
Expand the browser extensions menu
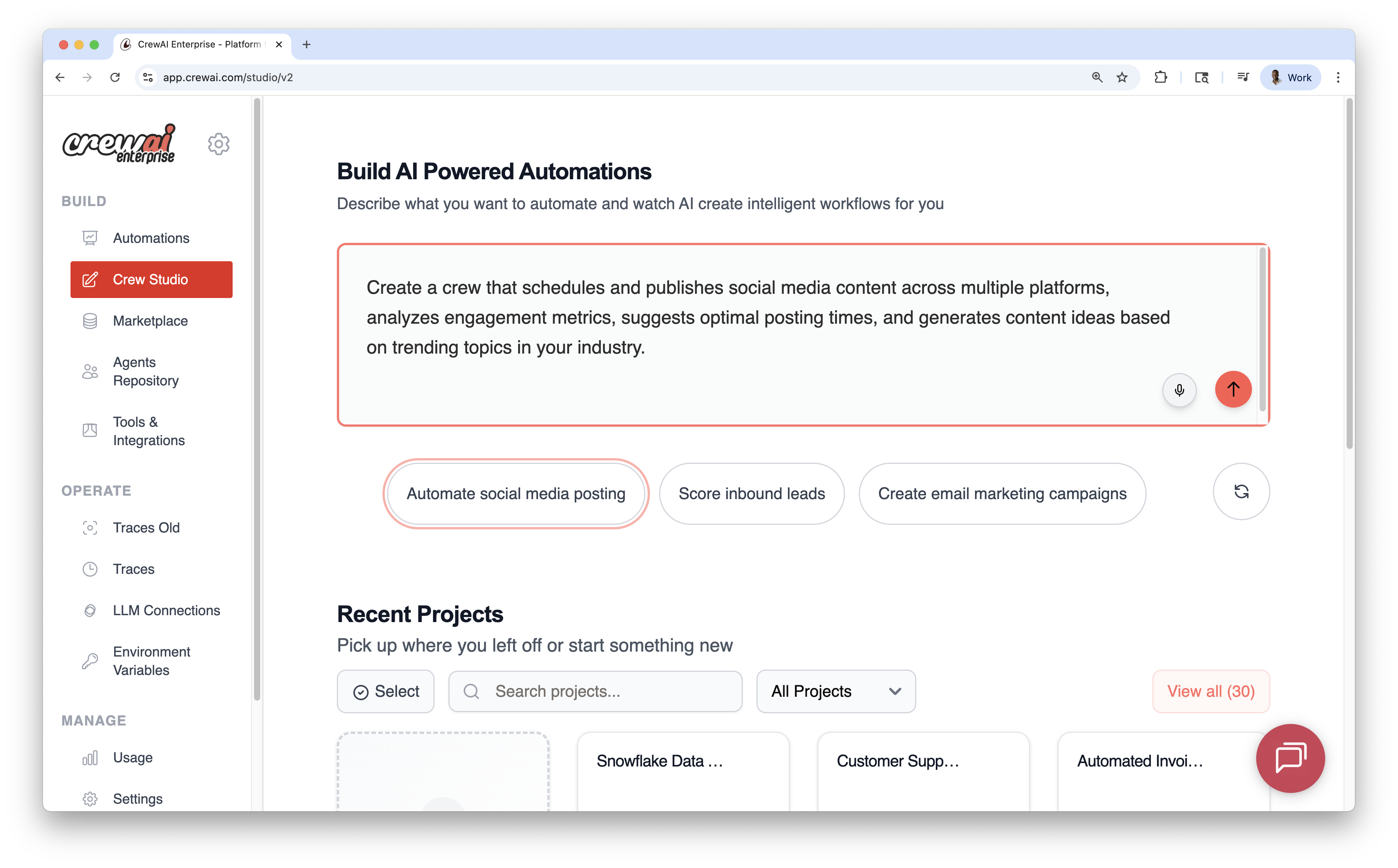pos(1161,77)
